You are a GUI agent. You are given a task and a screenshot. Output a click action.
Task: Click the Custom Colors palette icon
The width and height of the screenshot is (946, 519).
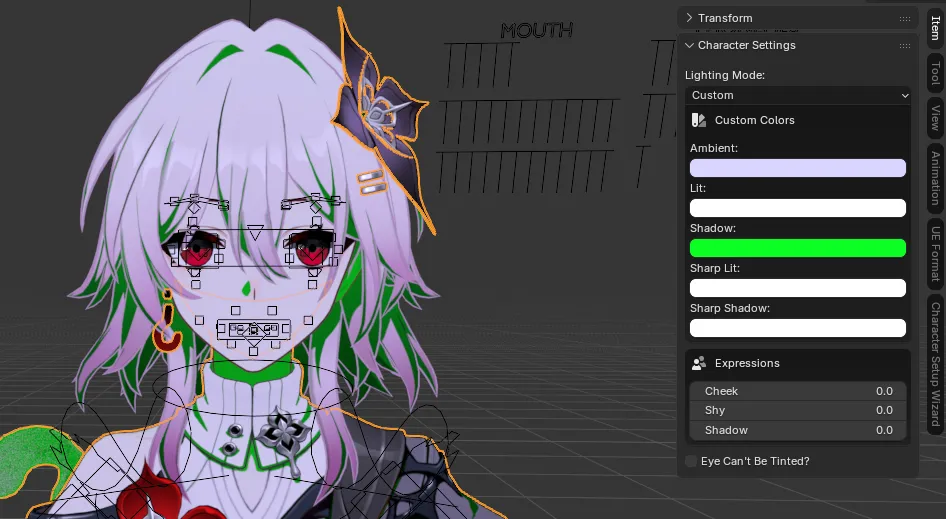point(699,120)
